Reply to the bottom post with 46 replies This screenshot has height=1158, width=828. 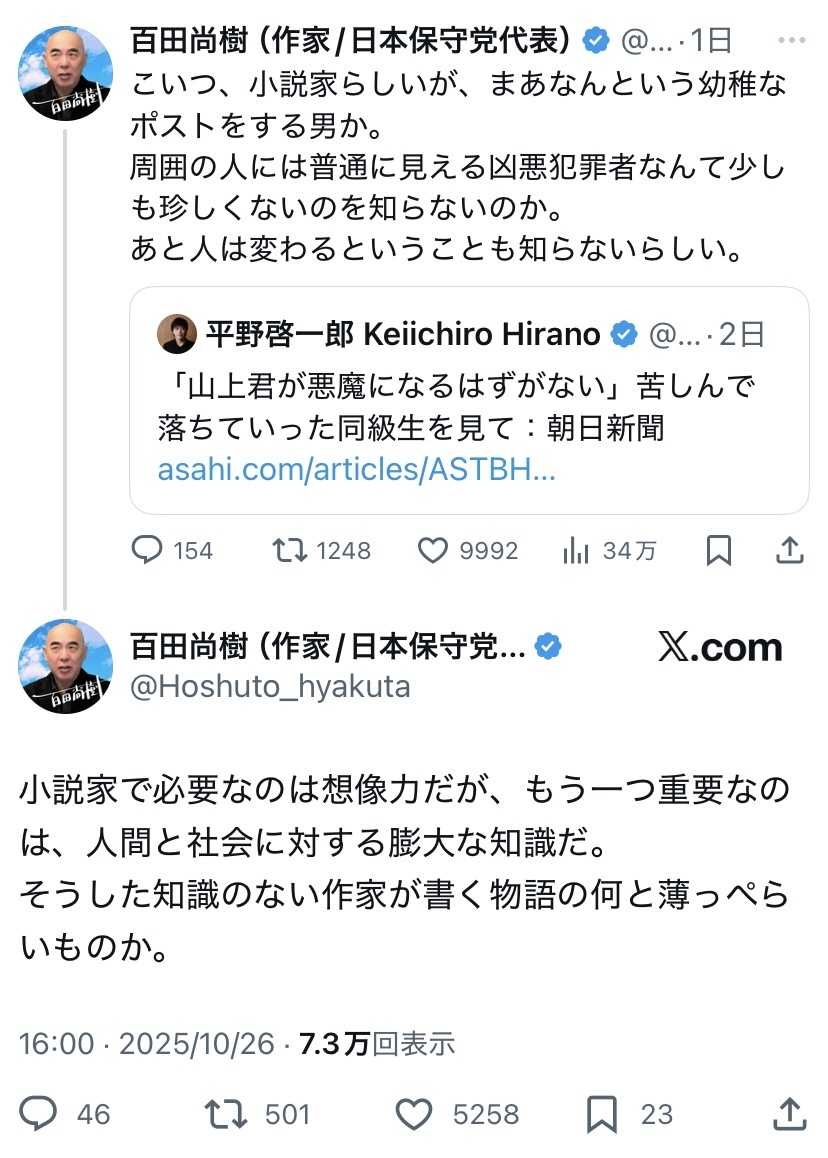click(40, 1113)
